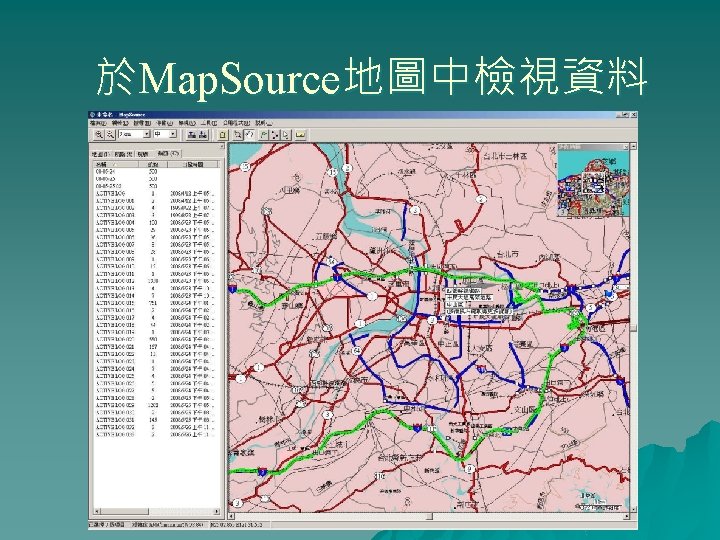
Task: Click the track list horizontal scrollbar thumb
Action: (124, 511)
